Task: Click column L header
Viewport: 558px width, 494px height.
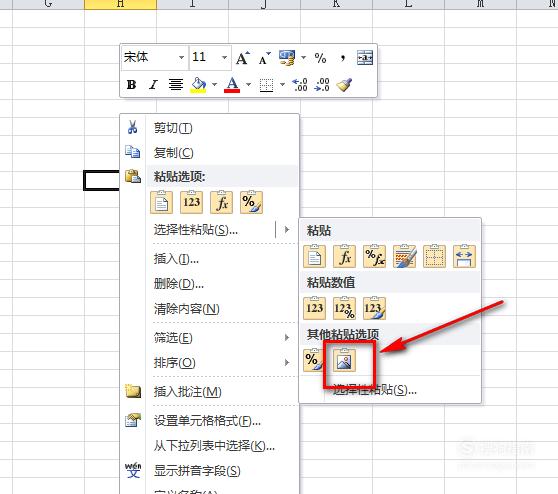Action: pos(408,4)
